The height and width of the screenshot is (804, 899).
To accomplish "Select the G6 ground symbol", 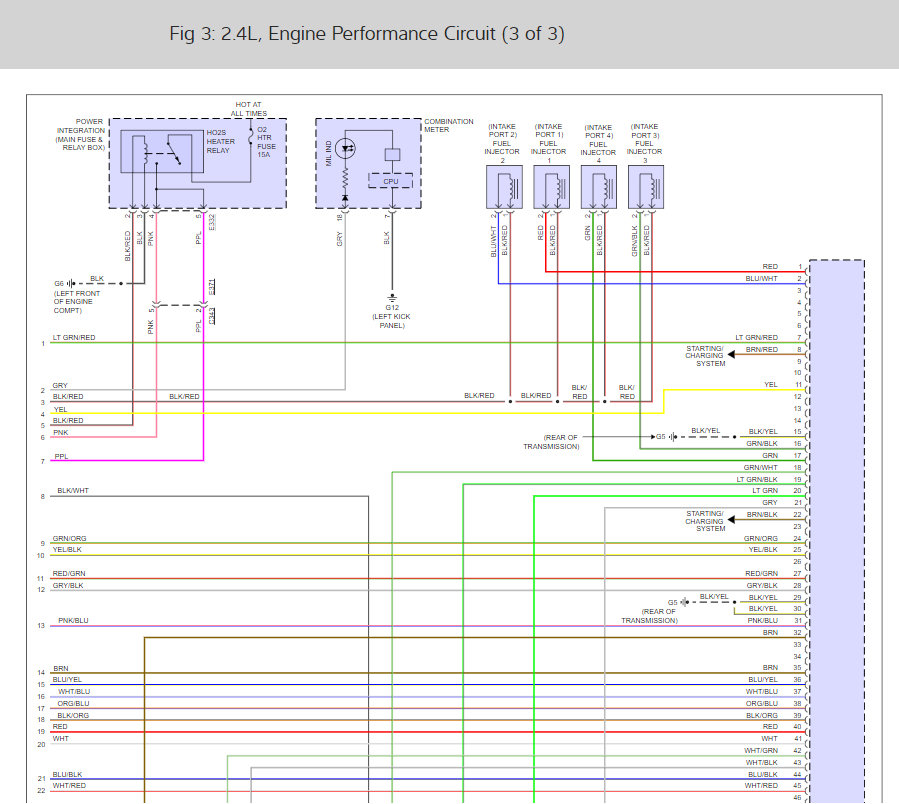I will coord(72,283).
